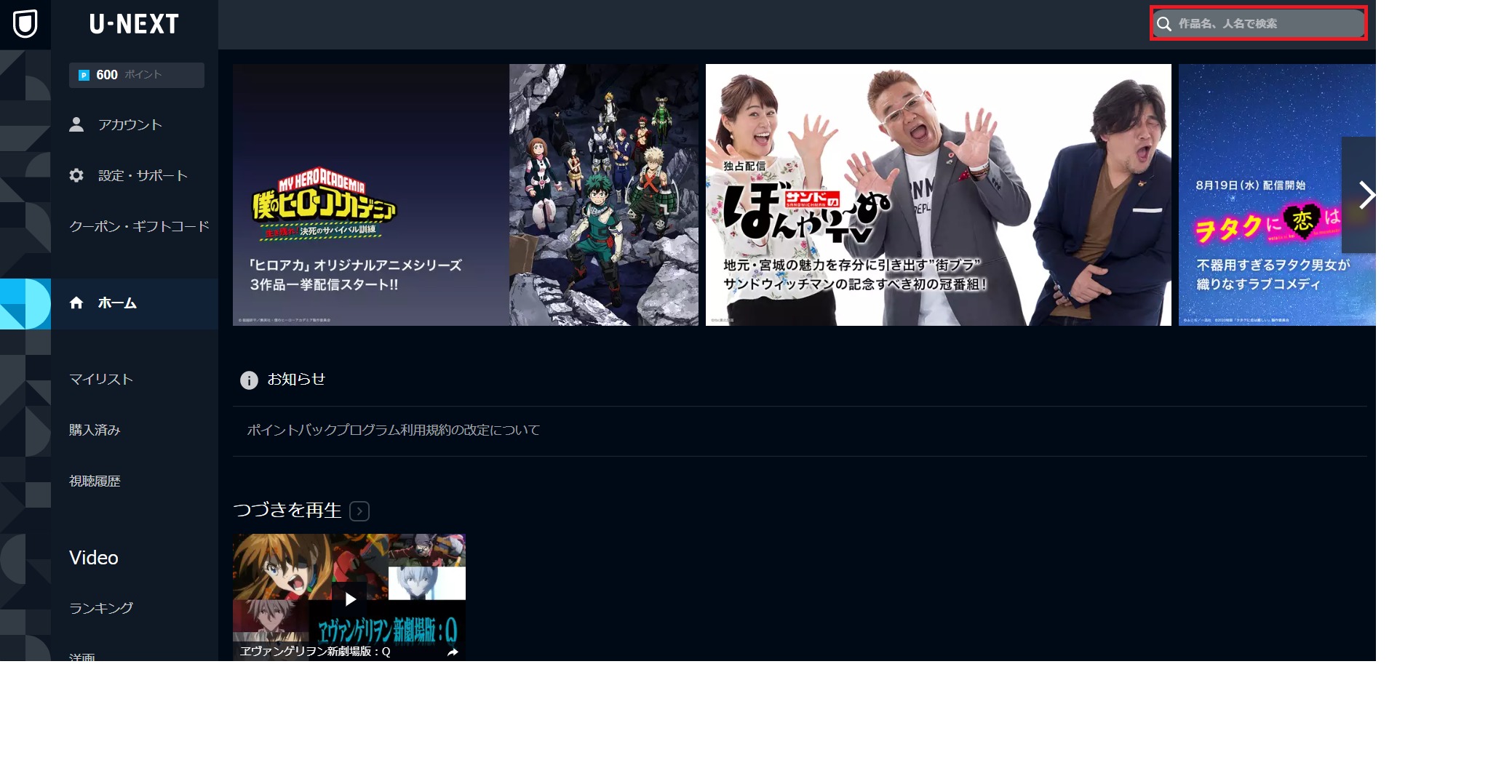Open 視聴履歴 in sidebar

(x=95, y=481)
